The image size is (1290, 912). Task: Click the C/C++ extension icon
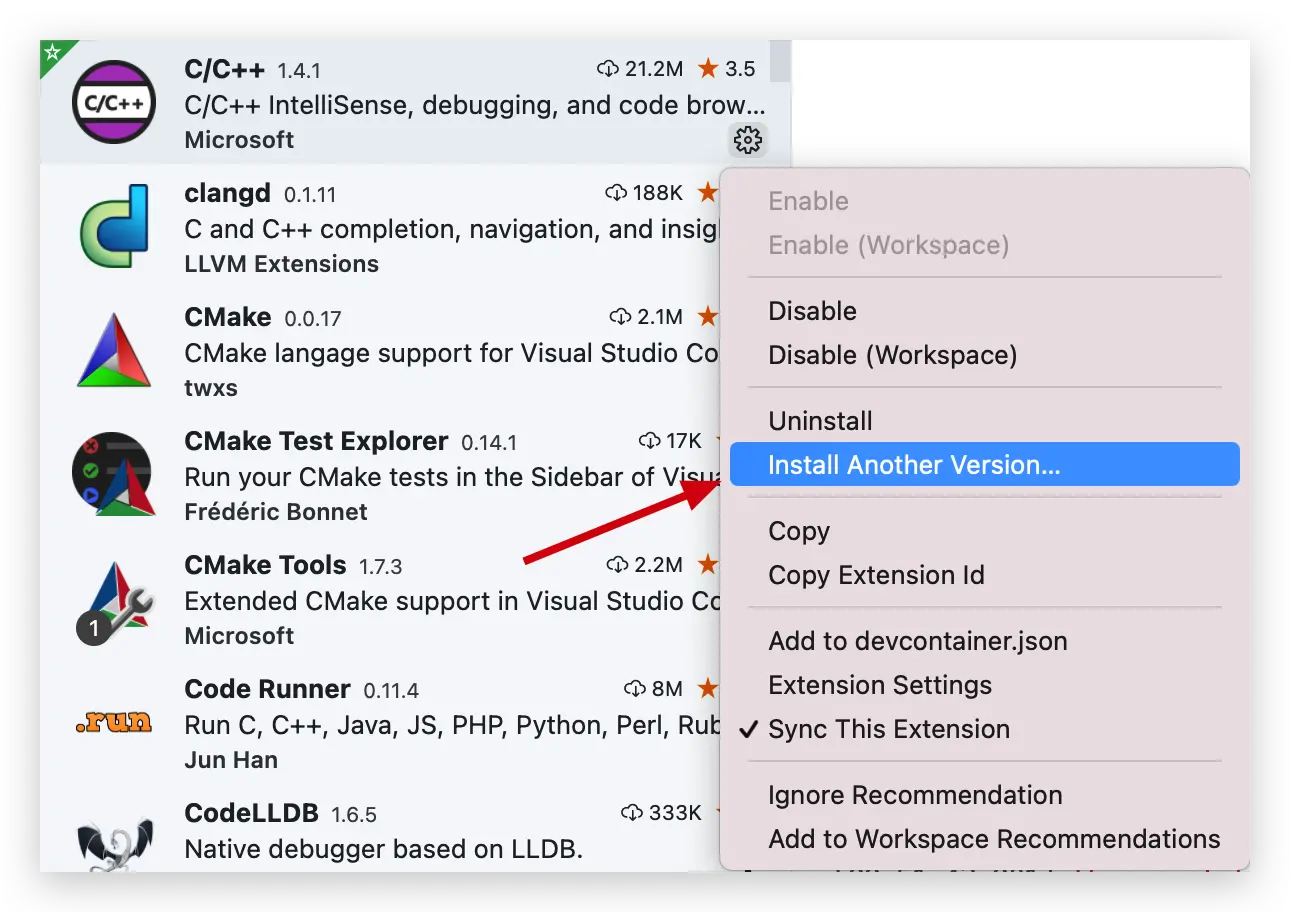pyautogui.click(x=114, y=103)
